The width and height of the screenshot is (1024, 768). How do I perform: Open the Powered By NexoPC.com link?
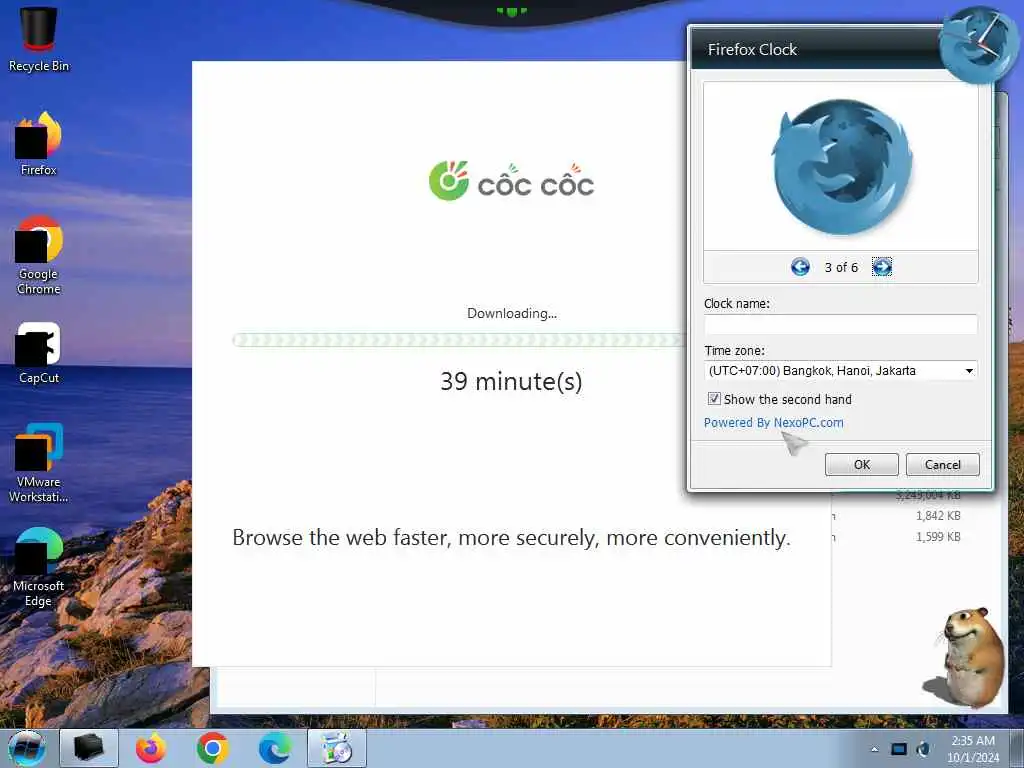tap(773, 423)
